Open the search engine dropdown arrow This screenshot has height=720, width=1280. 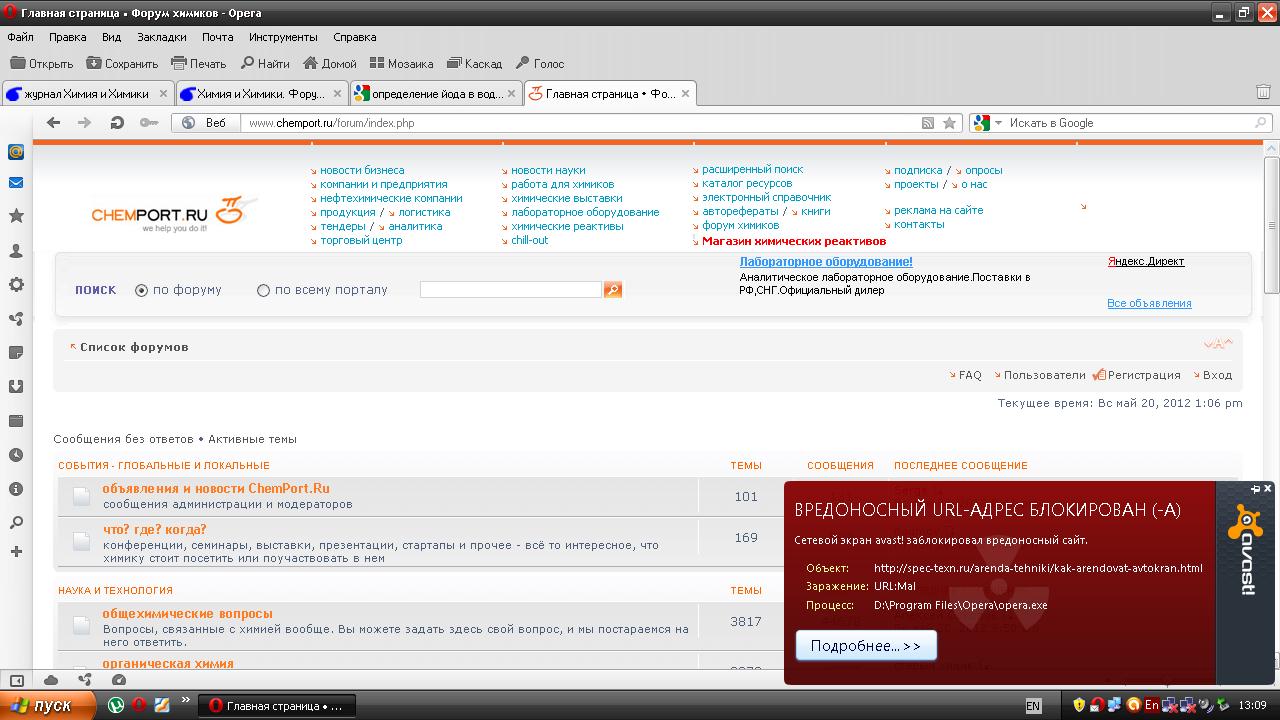tap(998, 123)
